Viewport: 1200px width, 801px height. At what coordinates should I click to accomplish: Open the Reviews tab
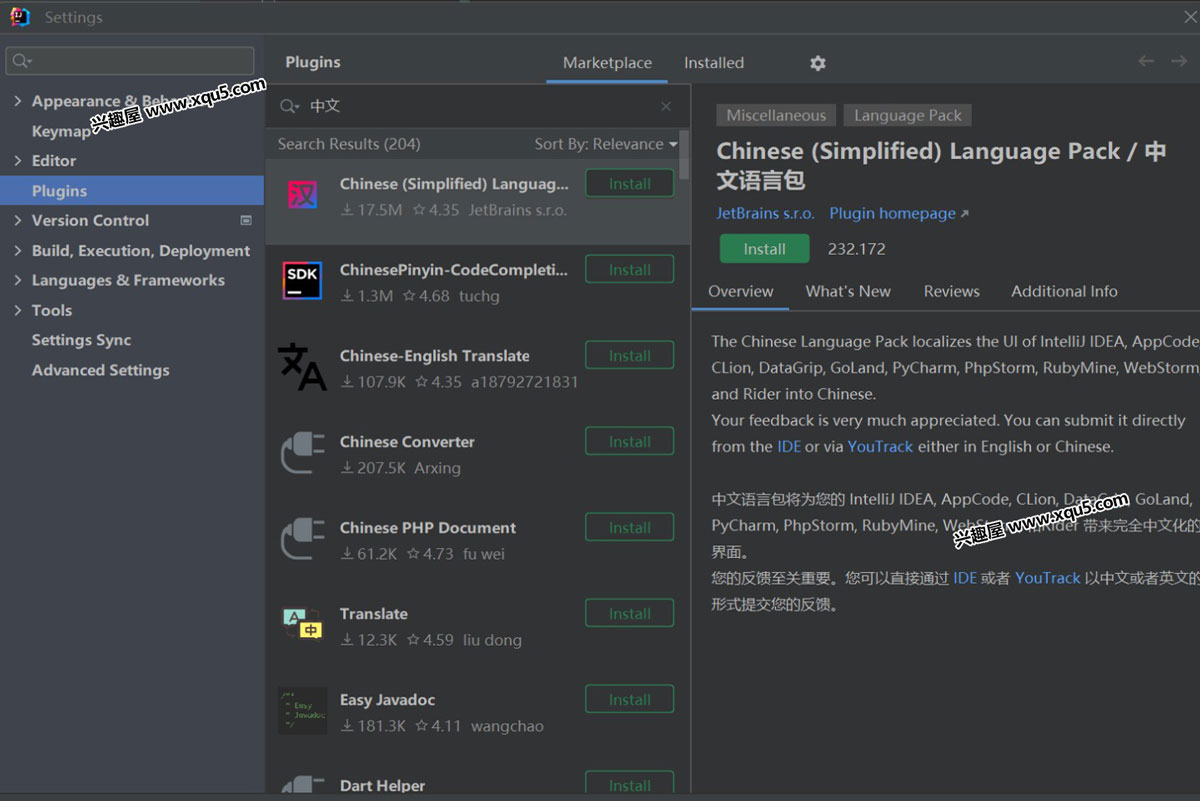952,291
